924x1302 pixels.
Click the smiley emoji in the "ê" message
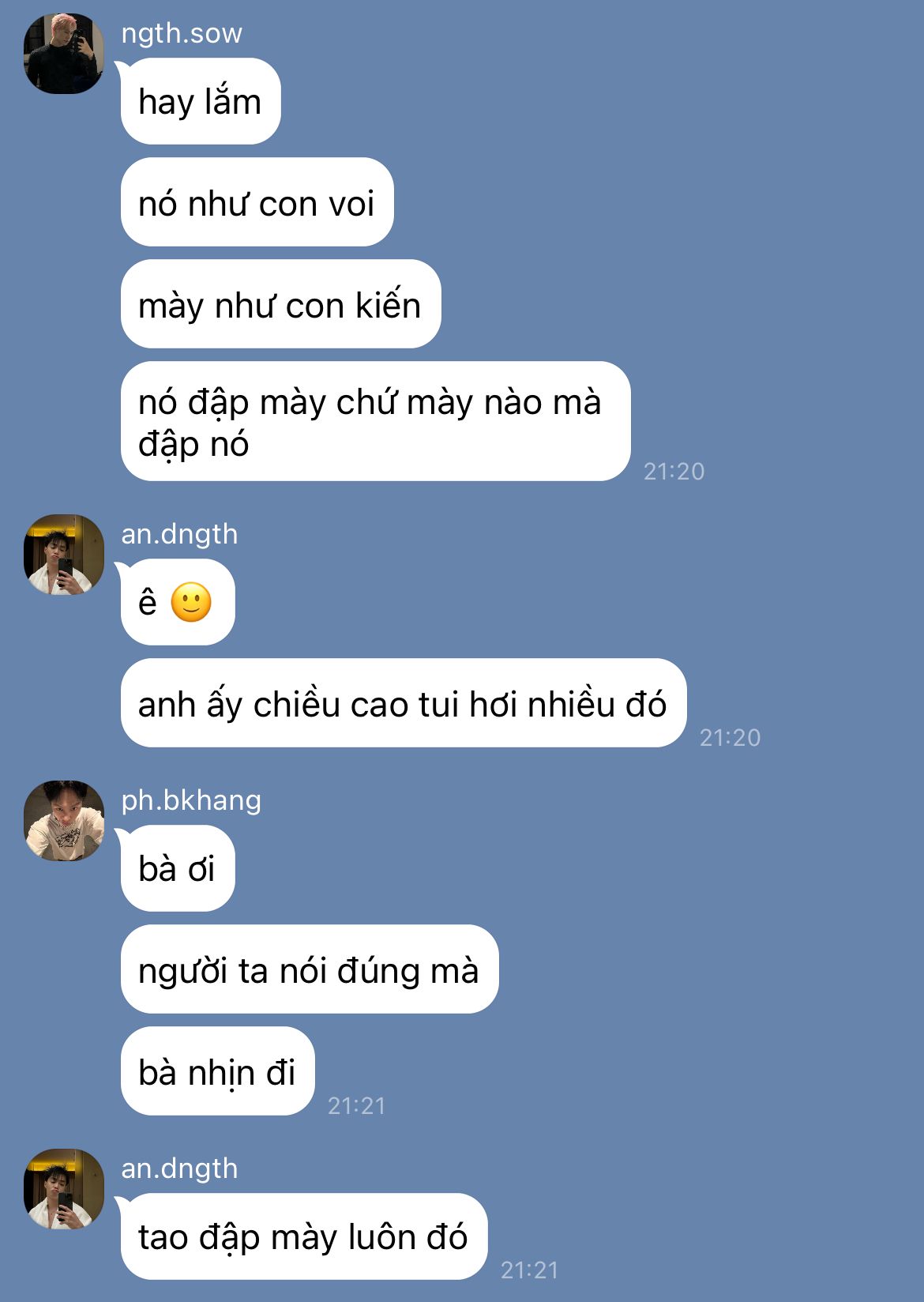click(191, 603)
